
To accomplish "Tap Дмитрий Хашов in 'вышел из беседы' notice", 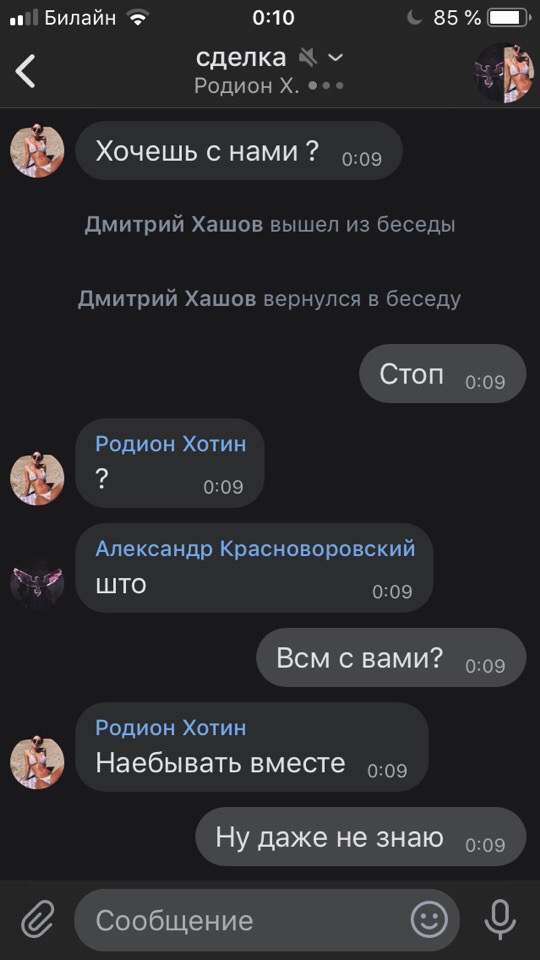I will 174,225.
